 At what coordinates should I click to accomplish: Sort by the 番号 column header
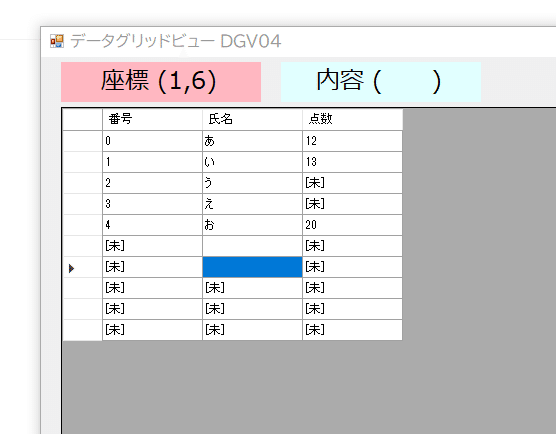152,119
